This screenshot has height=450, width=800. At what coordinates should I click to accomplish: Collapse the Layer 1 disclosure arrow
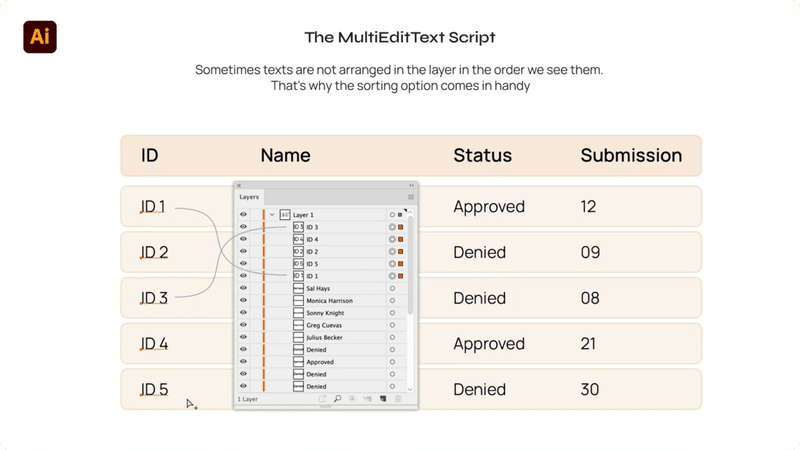coord(271,215)
